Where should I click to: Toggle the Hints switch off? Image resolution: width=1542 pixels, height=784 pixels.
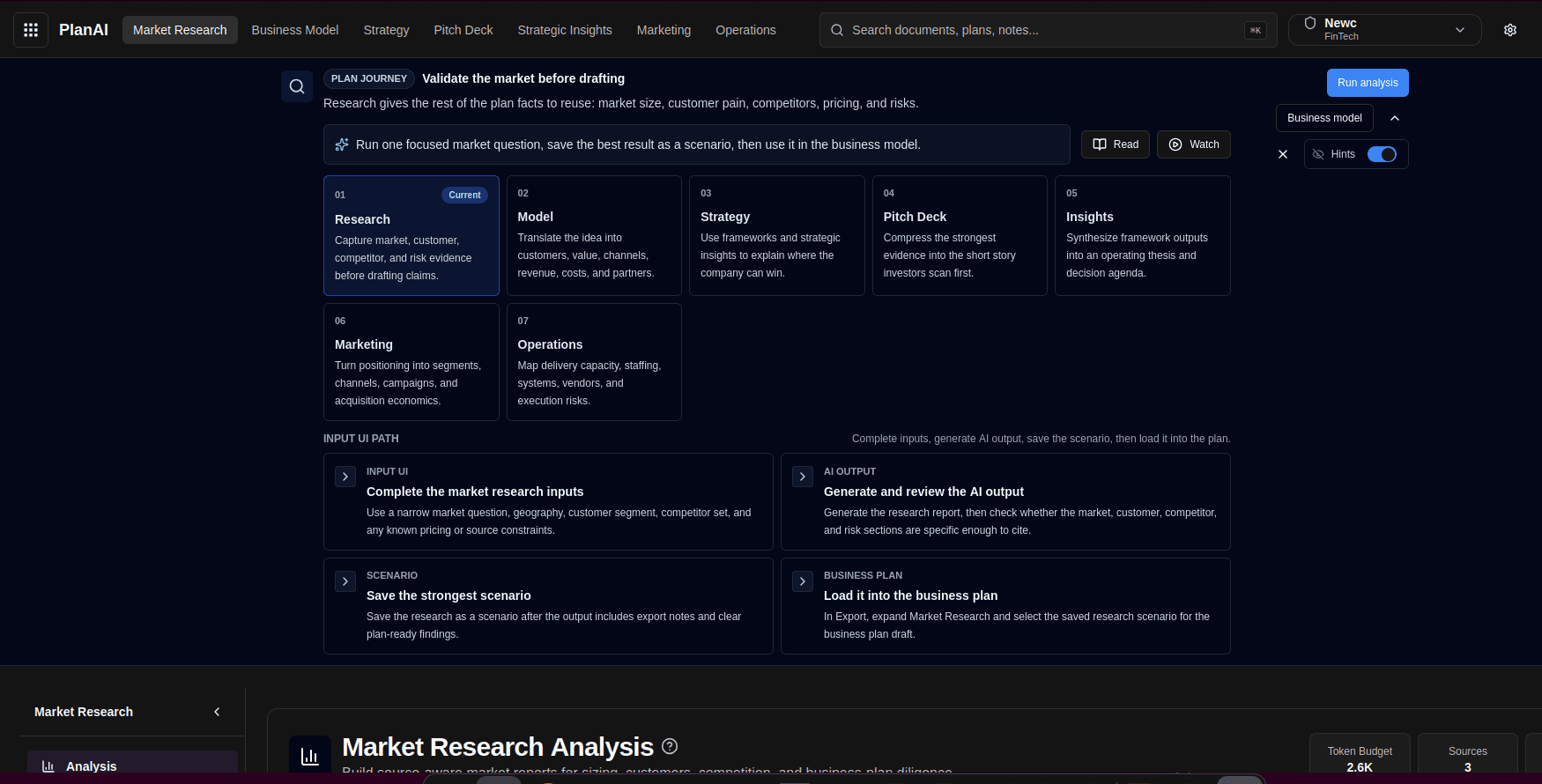click(x=1382, y=154)
